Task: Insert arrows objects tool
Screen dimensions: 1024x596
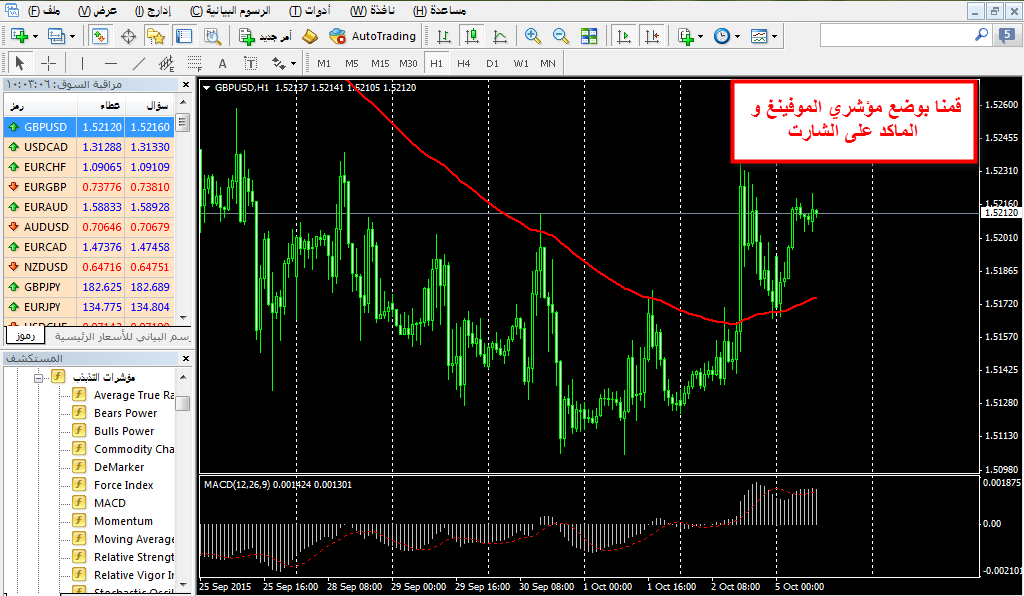Action: 279,63
